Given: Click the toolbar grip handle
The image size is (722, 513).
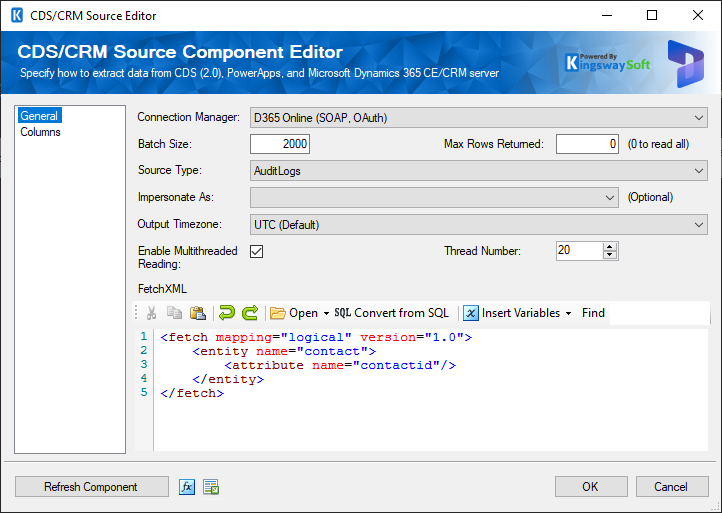Looking at the screenshot, I should 136,313.
